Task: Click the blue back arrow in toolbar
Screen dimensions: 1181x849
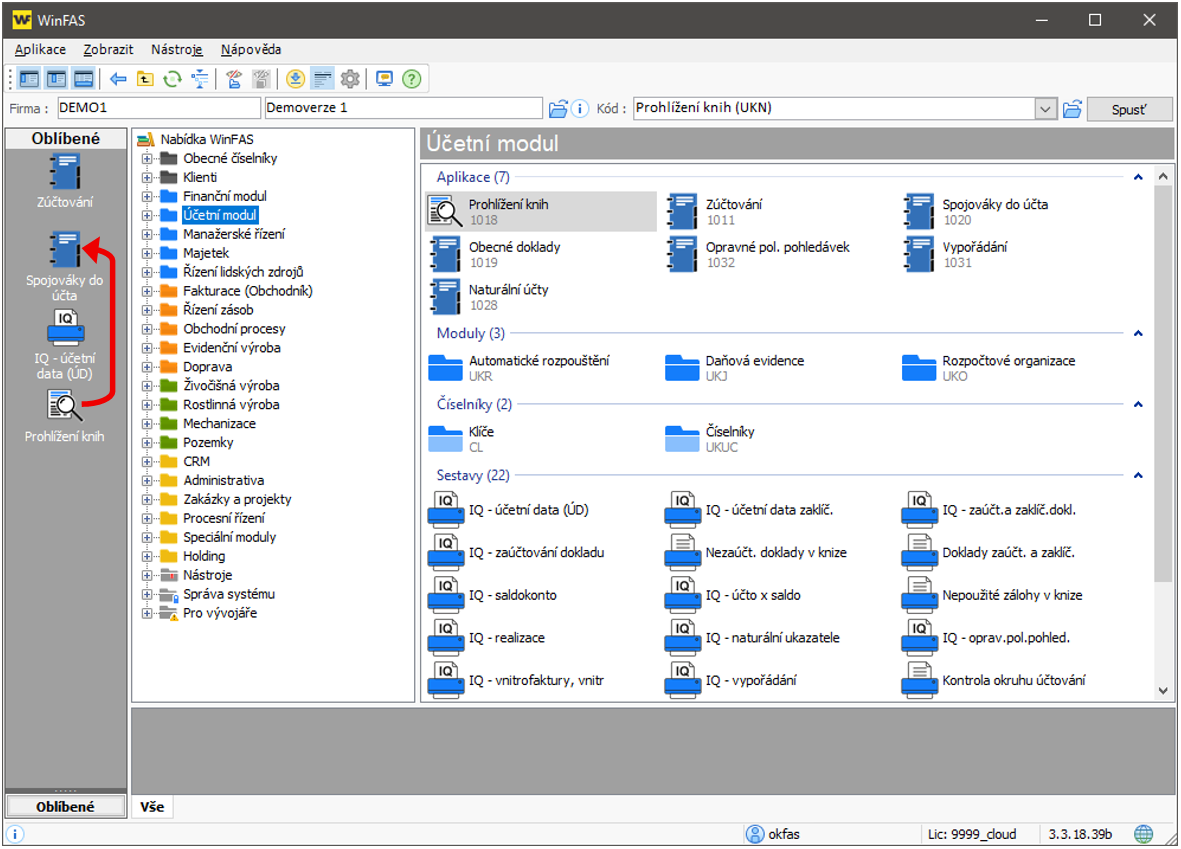Action: click(x=118, y=79)
